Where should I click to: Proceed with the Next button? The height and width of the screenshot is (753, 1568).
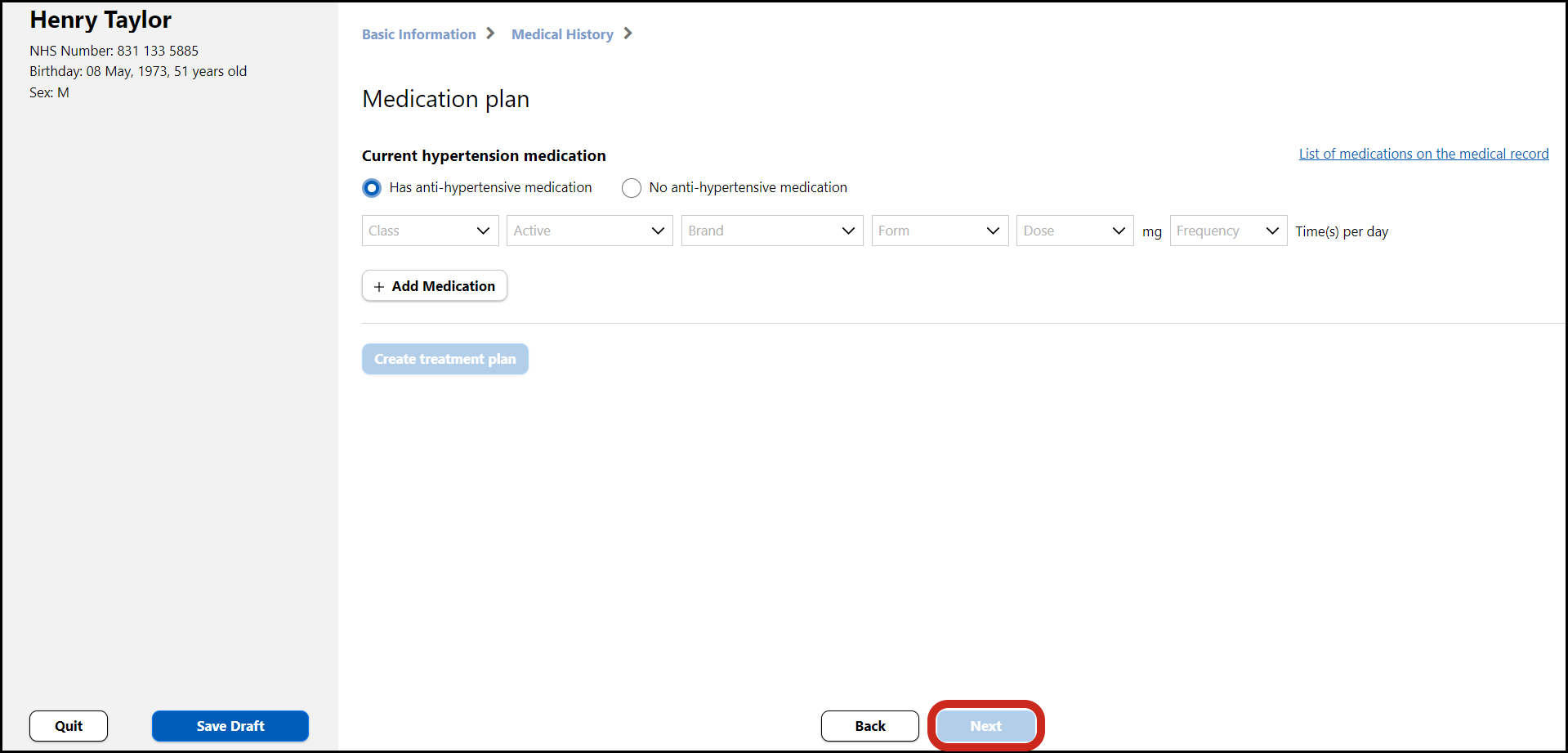click(985, 726)
